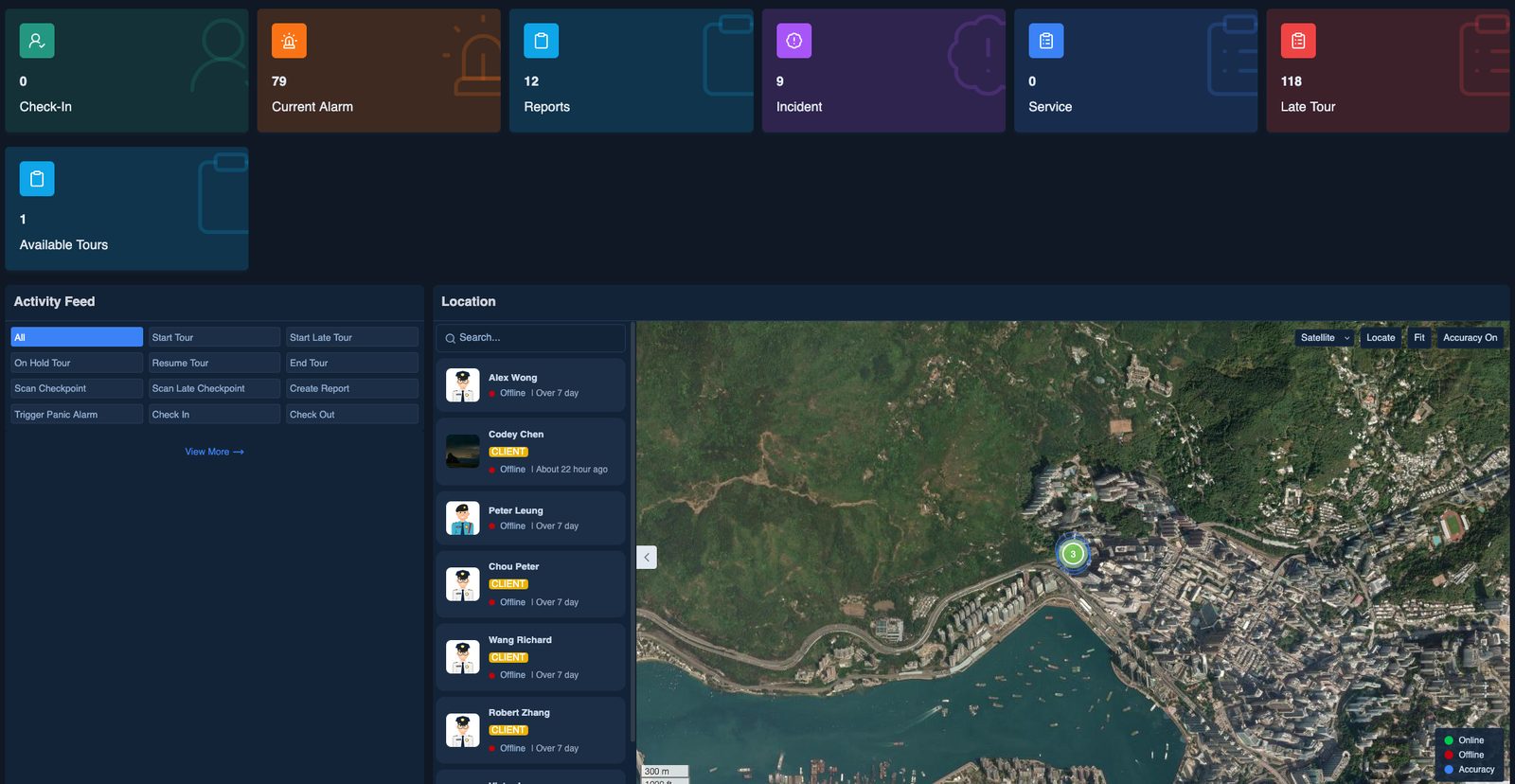Click Alex Wong's guard avatar
Screen dimensions: 1515x784
(x=463, y=385)
